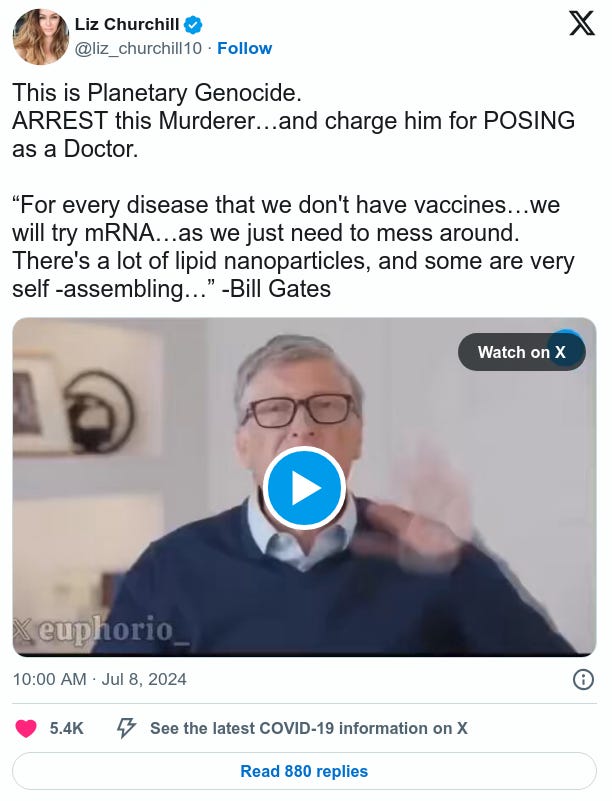Viewport: 612px width, 801px height.
Task: View the 5.4K likes count
Action: pos(66,728)
